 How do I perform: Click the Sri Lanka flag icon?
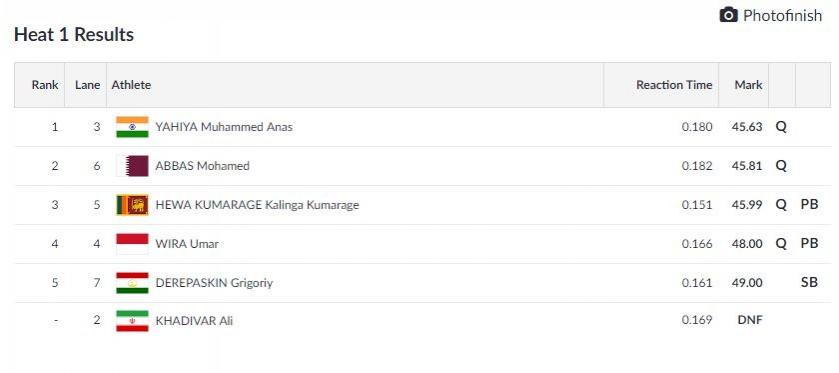coord(132,205)
